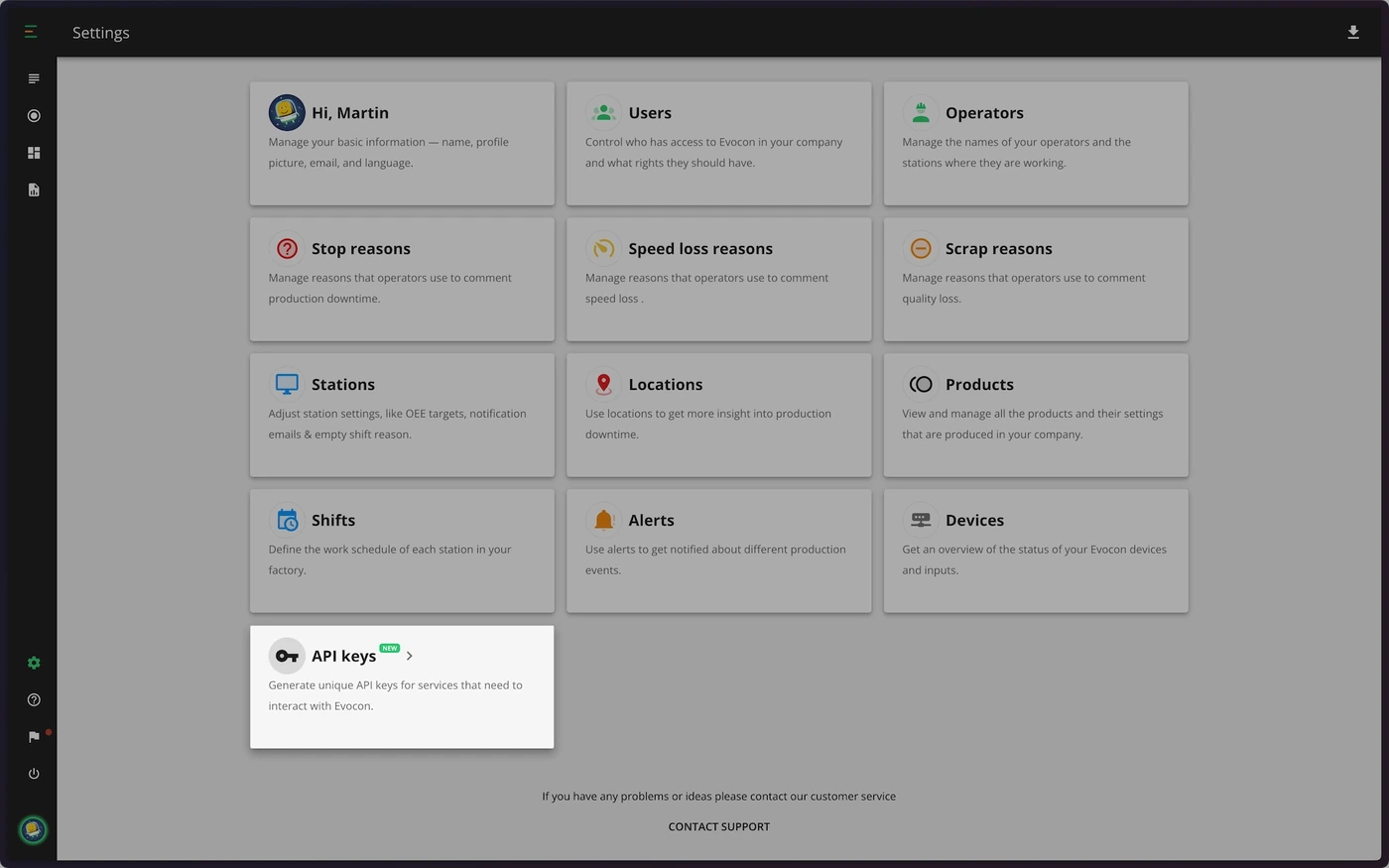Click the Locations pin icon
This screenshot has width=1389, height=868.
point(603,384)
